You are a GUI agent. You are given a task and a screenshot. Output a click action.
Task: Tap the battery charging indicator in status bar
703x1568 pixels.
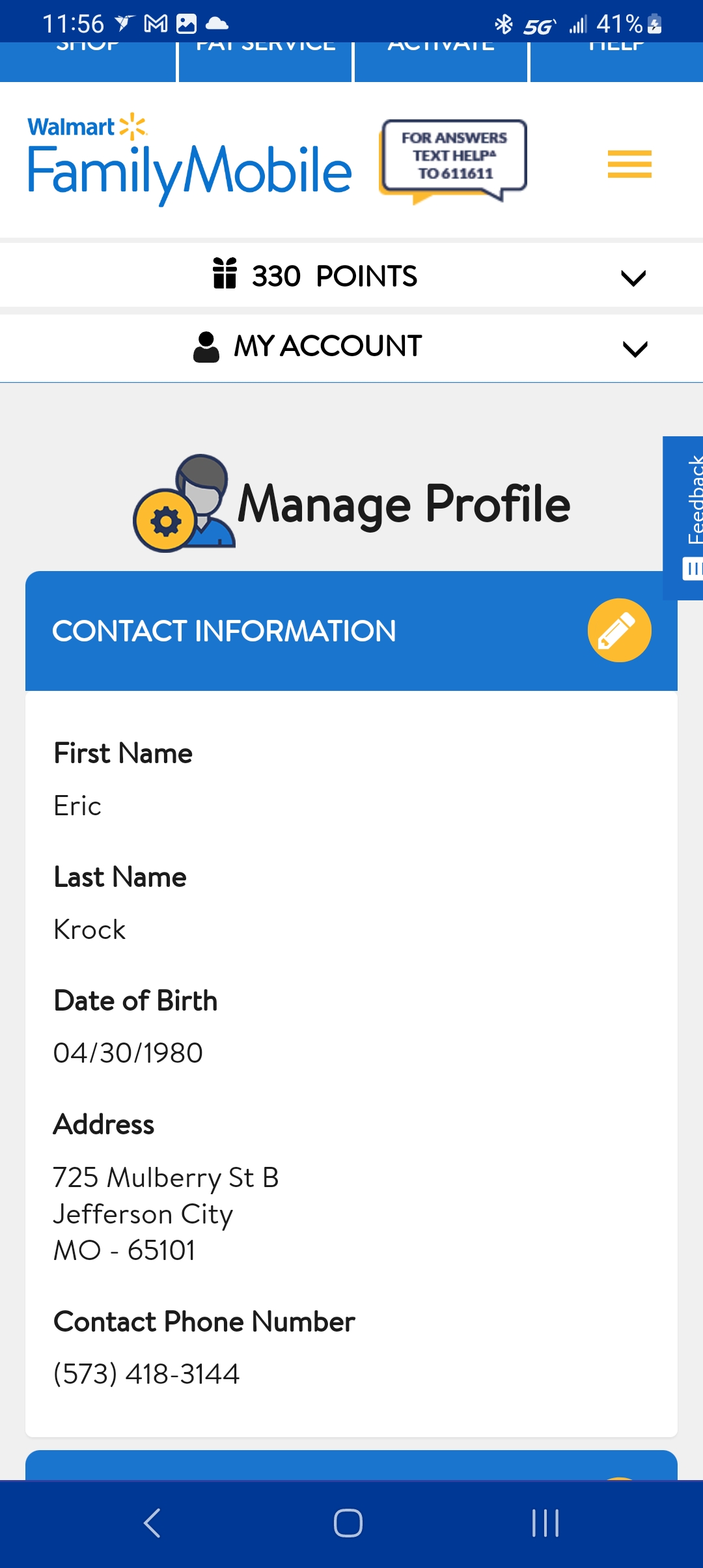pyautogui.click(x=654, y=23)
